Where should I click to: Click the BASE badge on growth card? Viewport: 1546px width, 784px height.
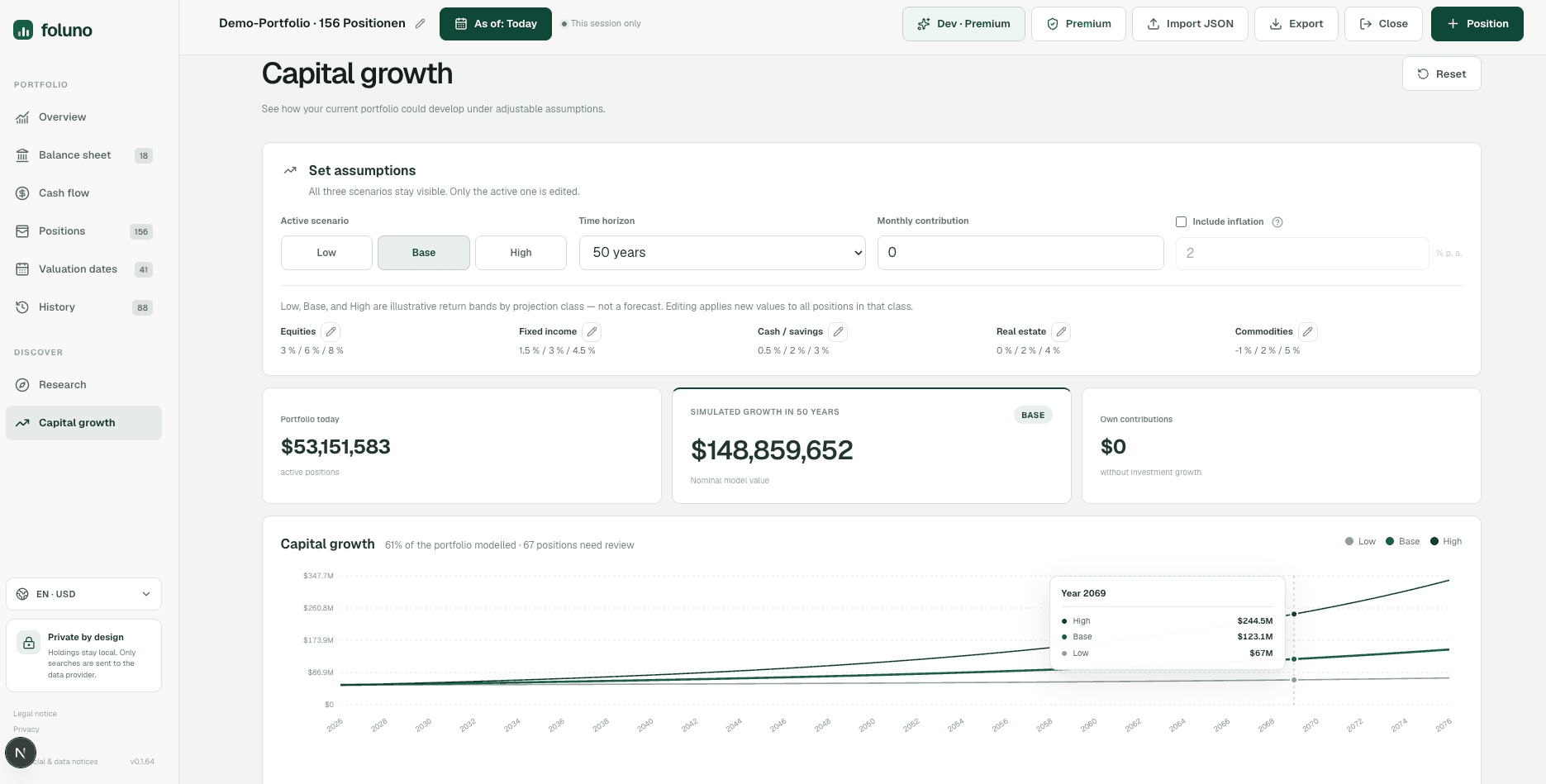[x=1033, y=416]
